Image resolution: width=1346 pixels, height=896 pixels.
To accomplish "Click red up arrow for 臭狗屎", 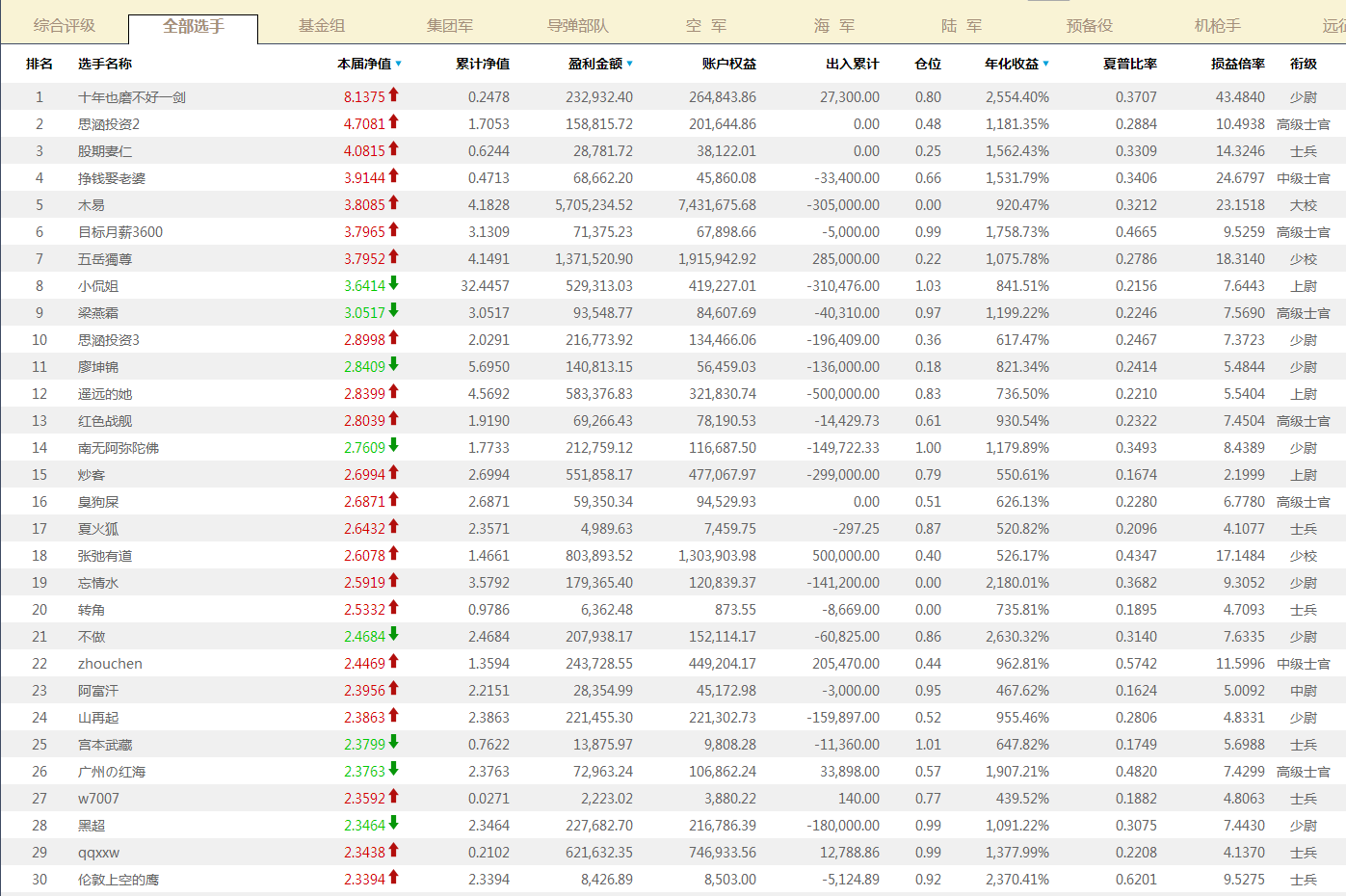I will tap(394, 499).
